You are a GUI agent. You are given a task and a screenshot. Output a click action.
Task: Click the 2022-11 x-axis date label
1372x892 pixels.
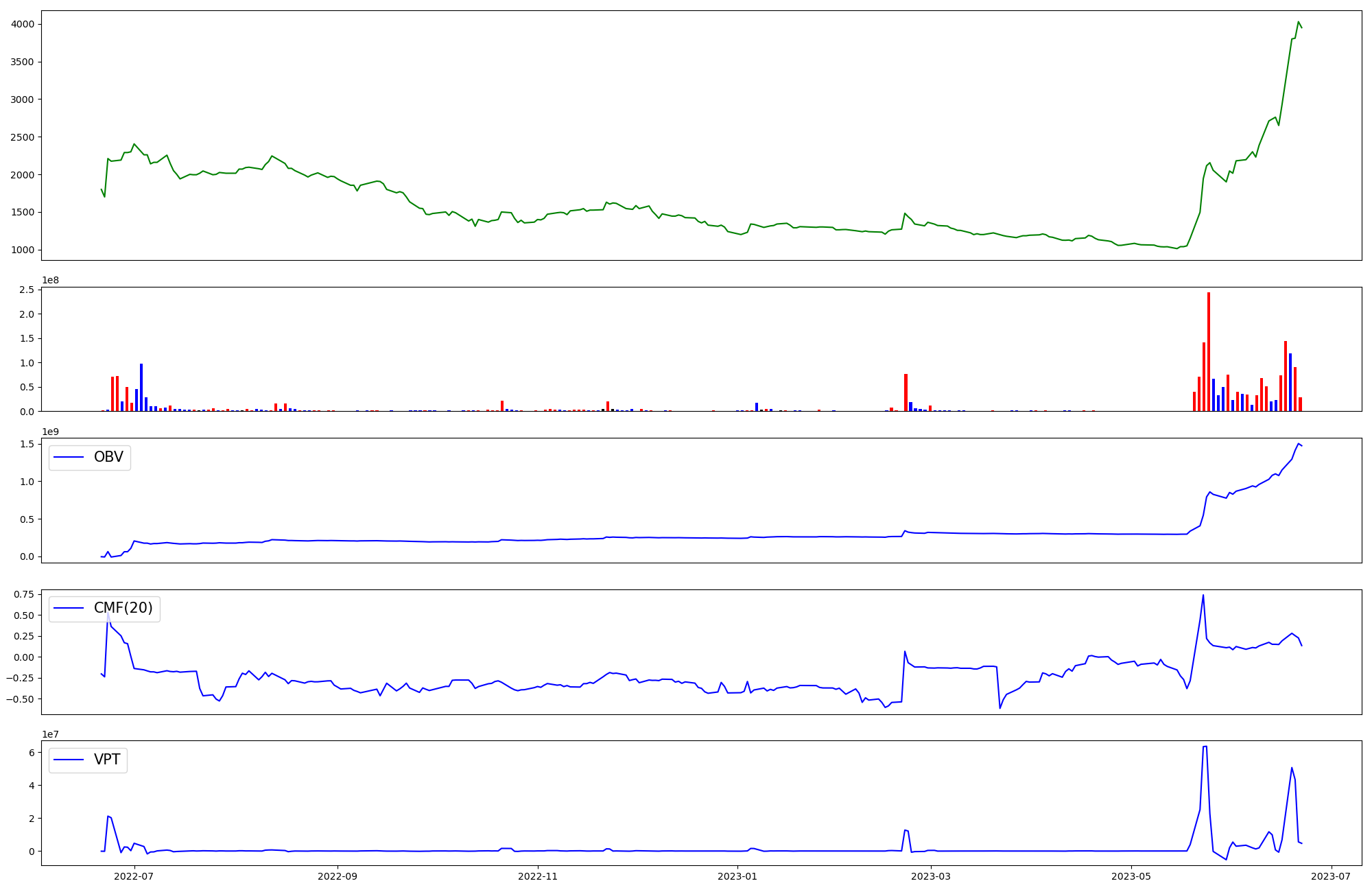[538, 876]
